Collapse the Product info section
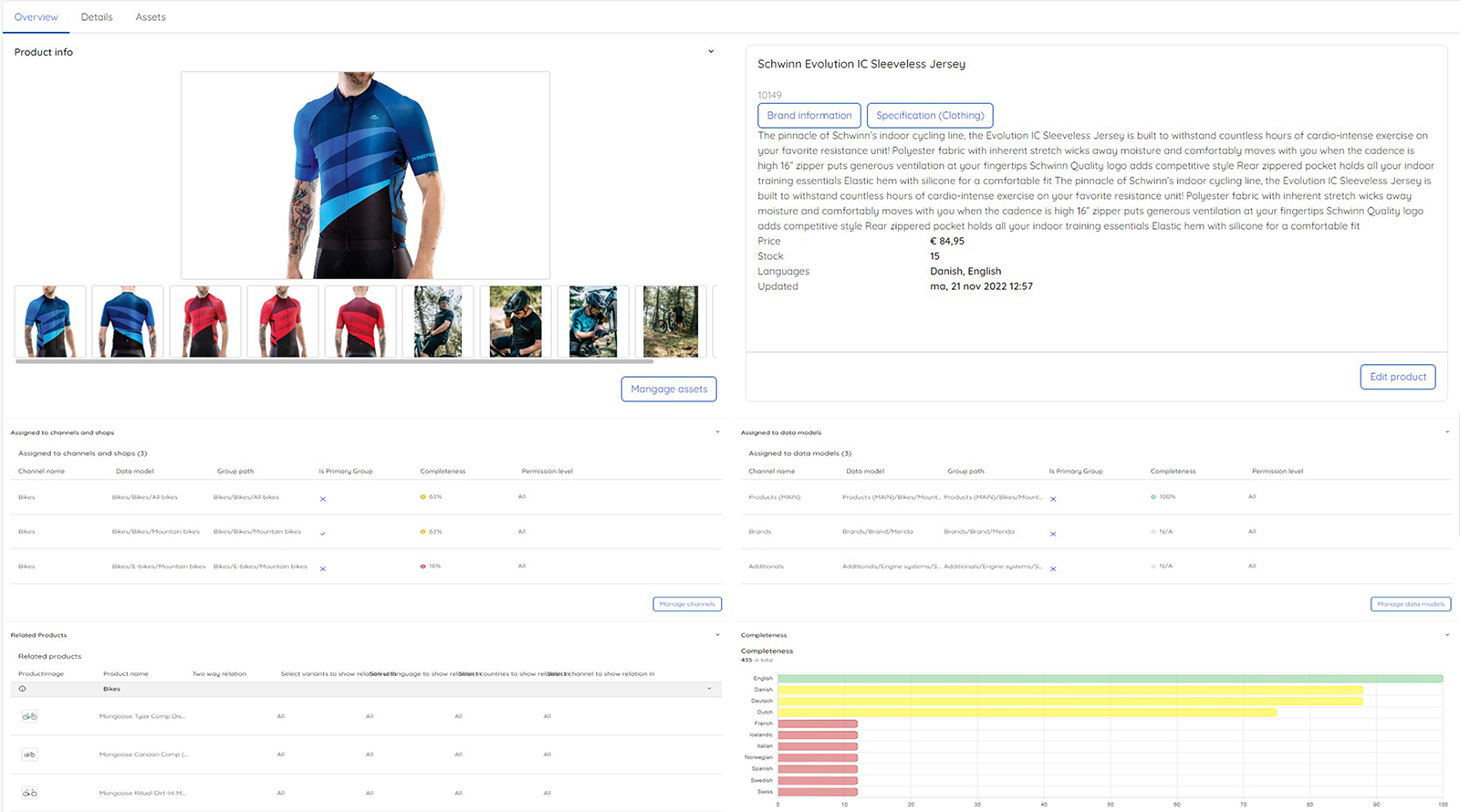 click(x=711, y=51)
